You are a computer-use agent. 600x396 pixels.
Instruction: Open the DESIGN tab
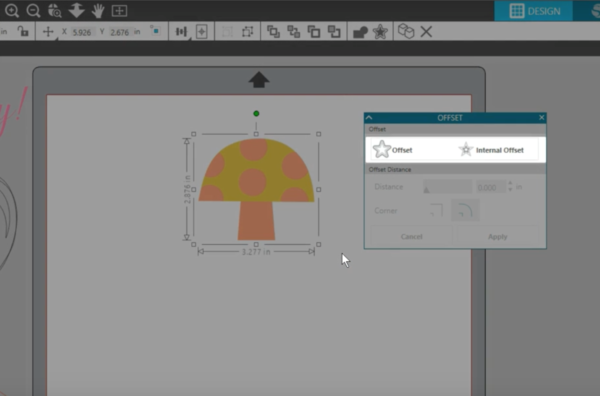[534, 11]
